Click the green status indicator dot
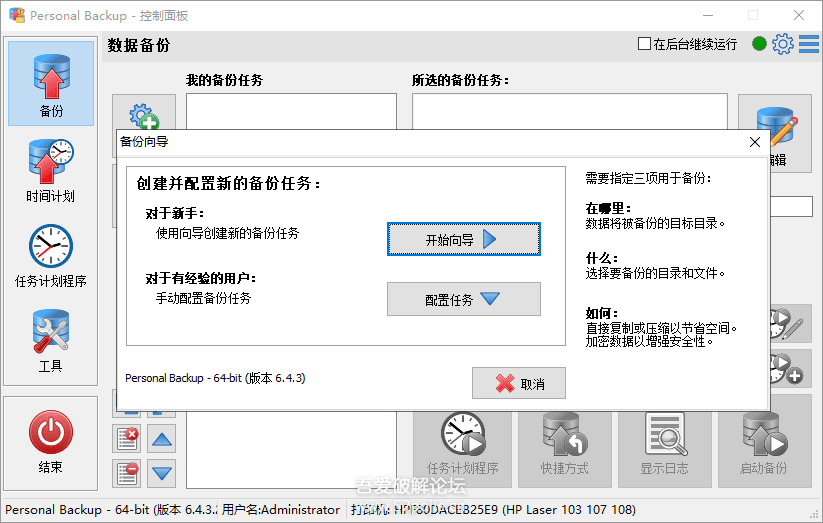 (759, 44)
